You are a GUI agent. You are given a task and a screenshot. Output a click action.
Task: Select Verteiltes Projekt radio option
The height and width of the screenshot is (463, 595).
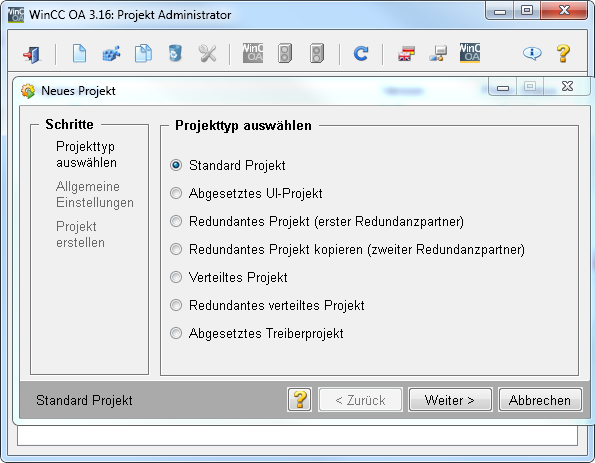[176, 277]
